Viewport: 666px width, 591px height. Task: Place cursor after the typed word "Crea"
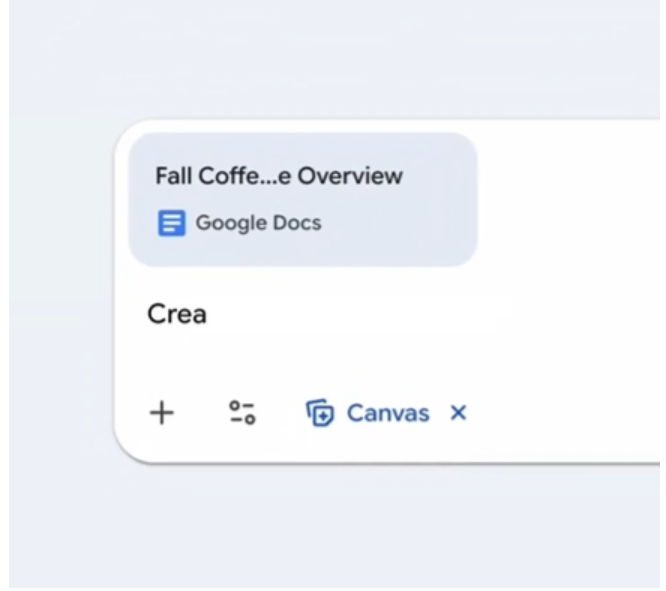(208, 315)
